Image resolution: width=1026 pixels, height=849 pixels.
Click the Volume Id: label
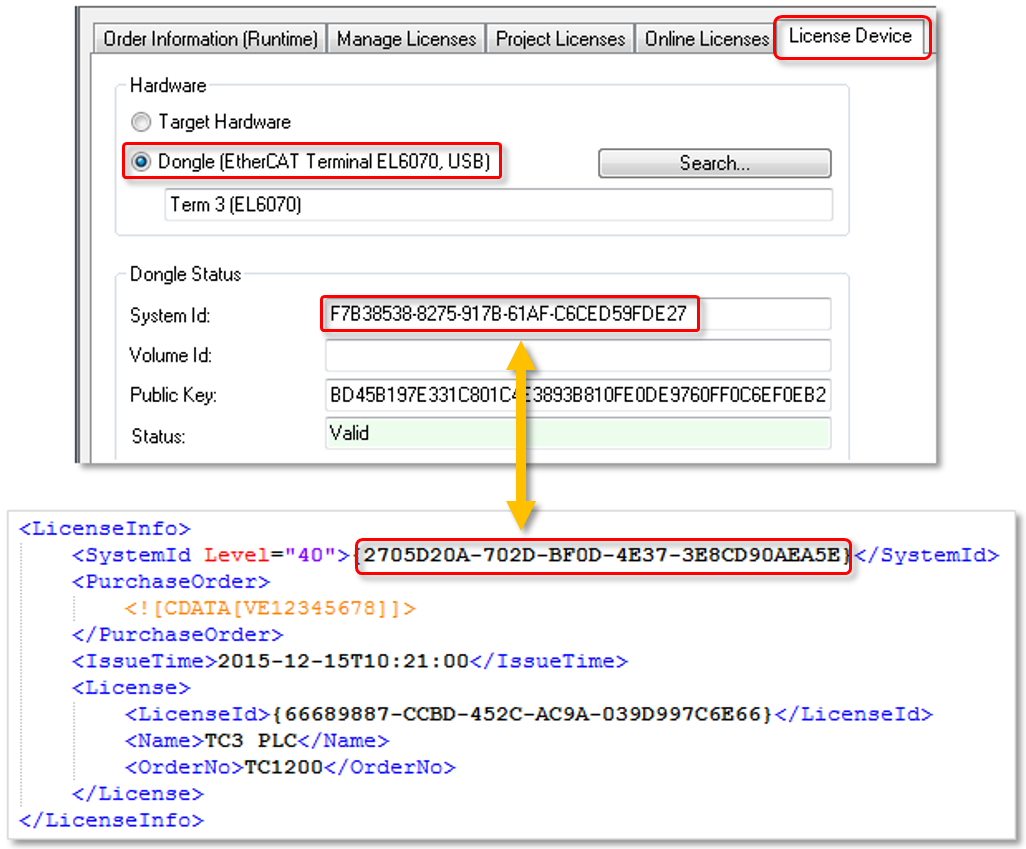pos(171,355)
